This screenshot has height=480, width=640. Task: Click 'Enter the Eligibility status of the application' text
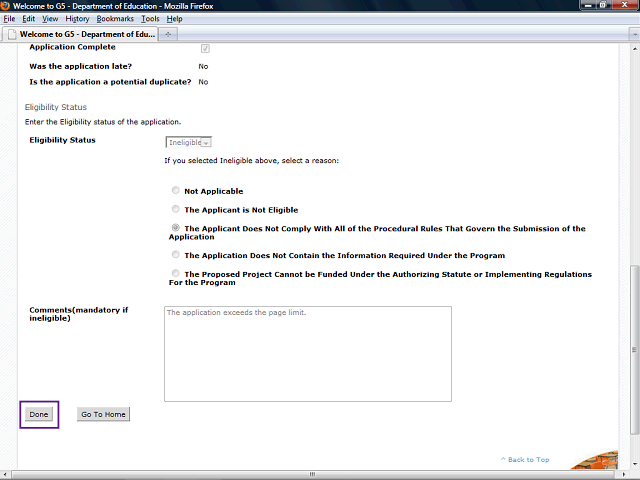click(103, 122)
